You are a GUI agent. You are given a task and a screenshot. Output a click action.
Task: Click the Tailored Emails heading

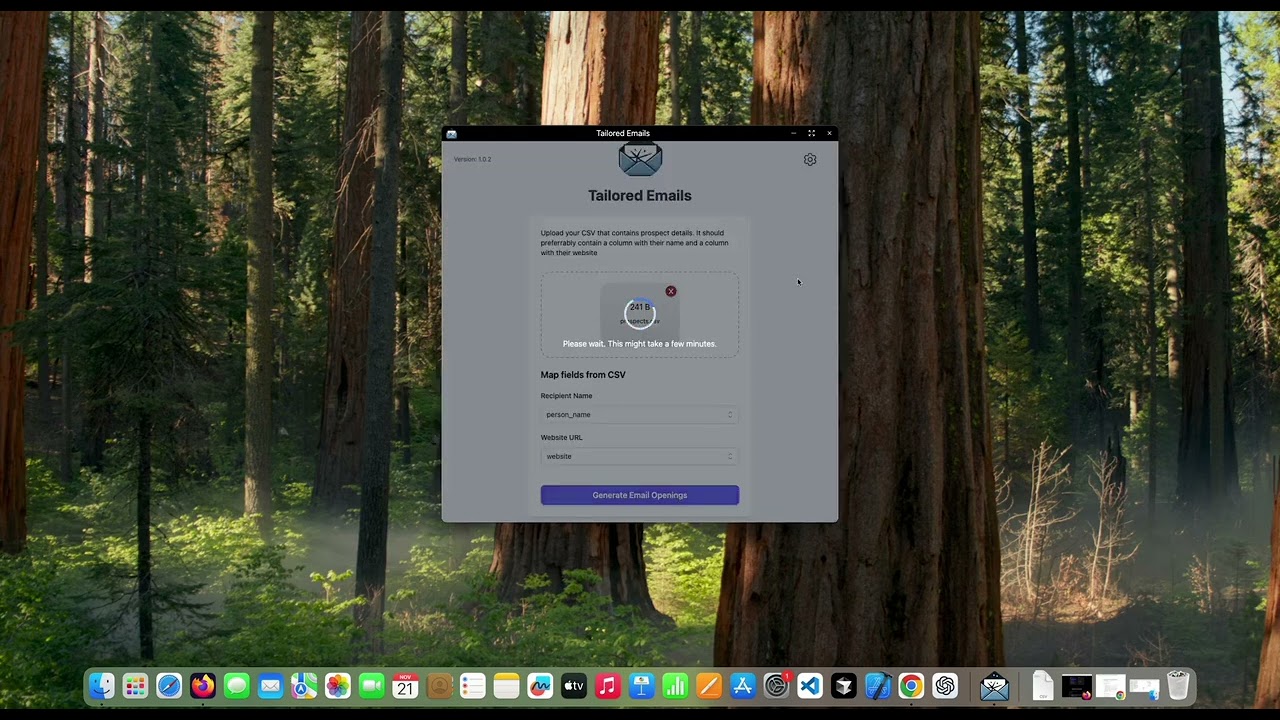640,196
